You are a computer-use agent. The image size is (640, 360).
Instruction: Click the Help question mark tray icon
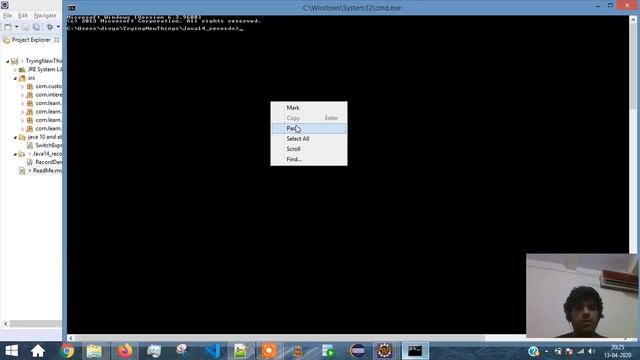tap(533, 351)
